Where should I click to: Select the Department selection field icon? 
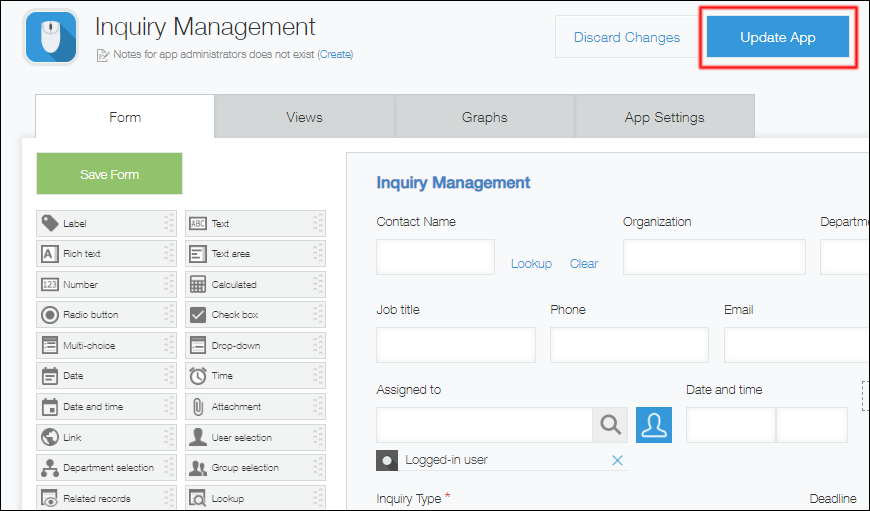click(49, 468)
